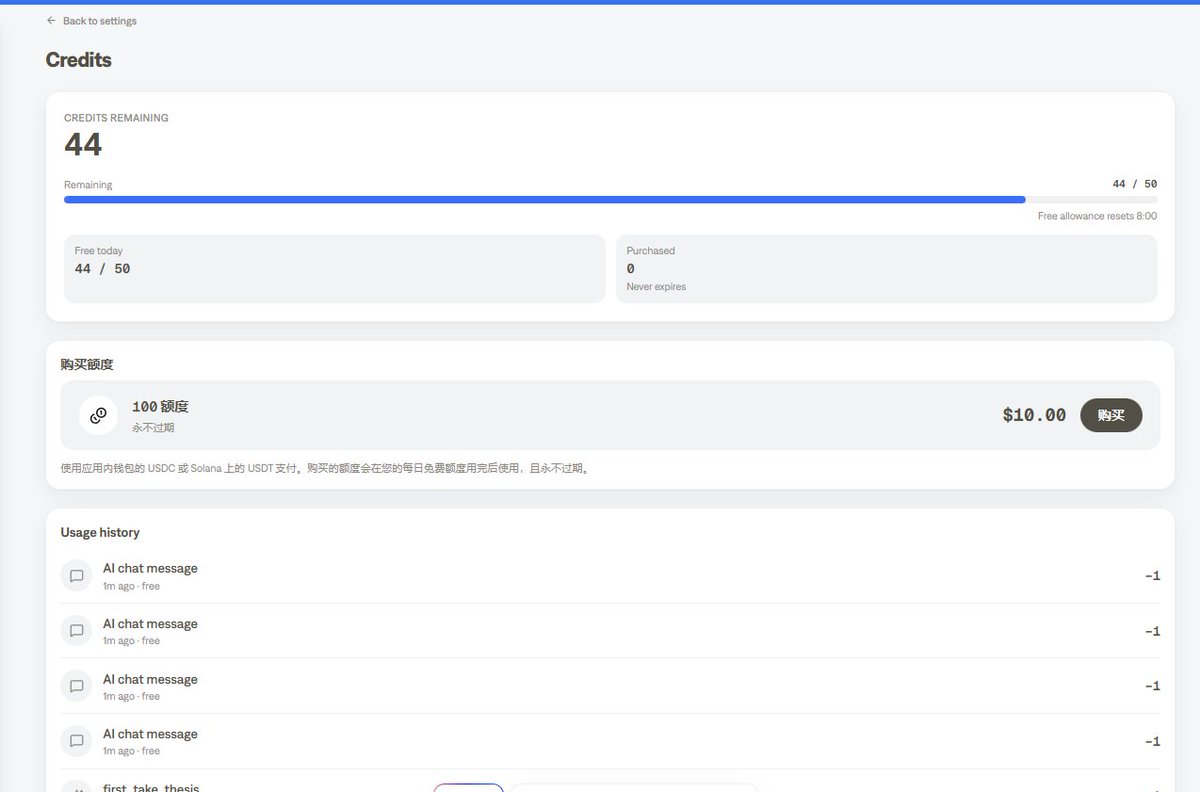
Task: Click the "Free allowance resets 8:00" note
Action: click(x=1097, y=216)
